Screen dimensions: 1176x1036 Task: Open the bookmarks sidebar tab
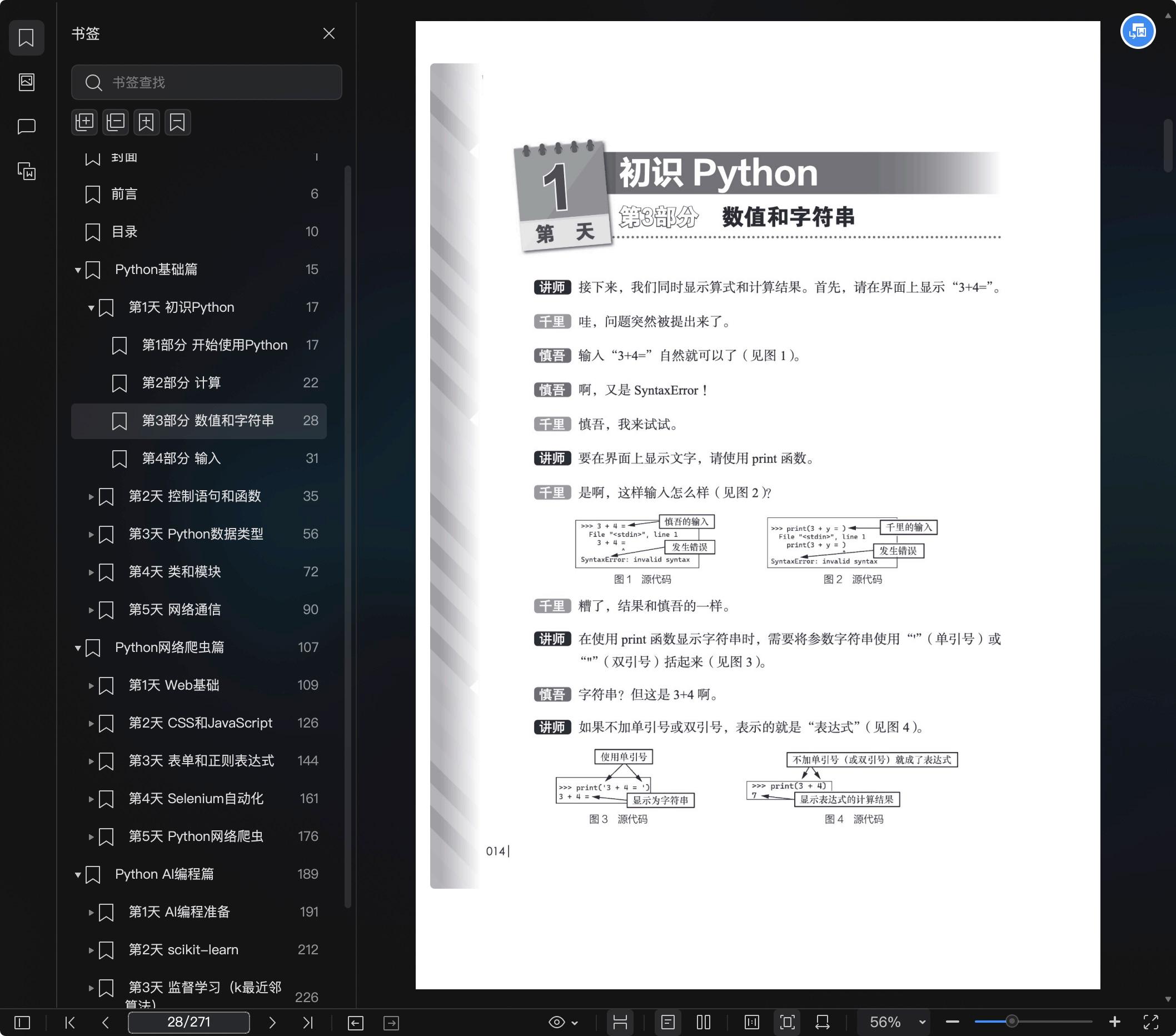(27, 37)
